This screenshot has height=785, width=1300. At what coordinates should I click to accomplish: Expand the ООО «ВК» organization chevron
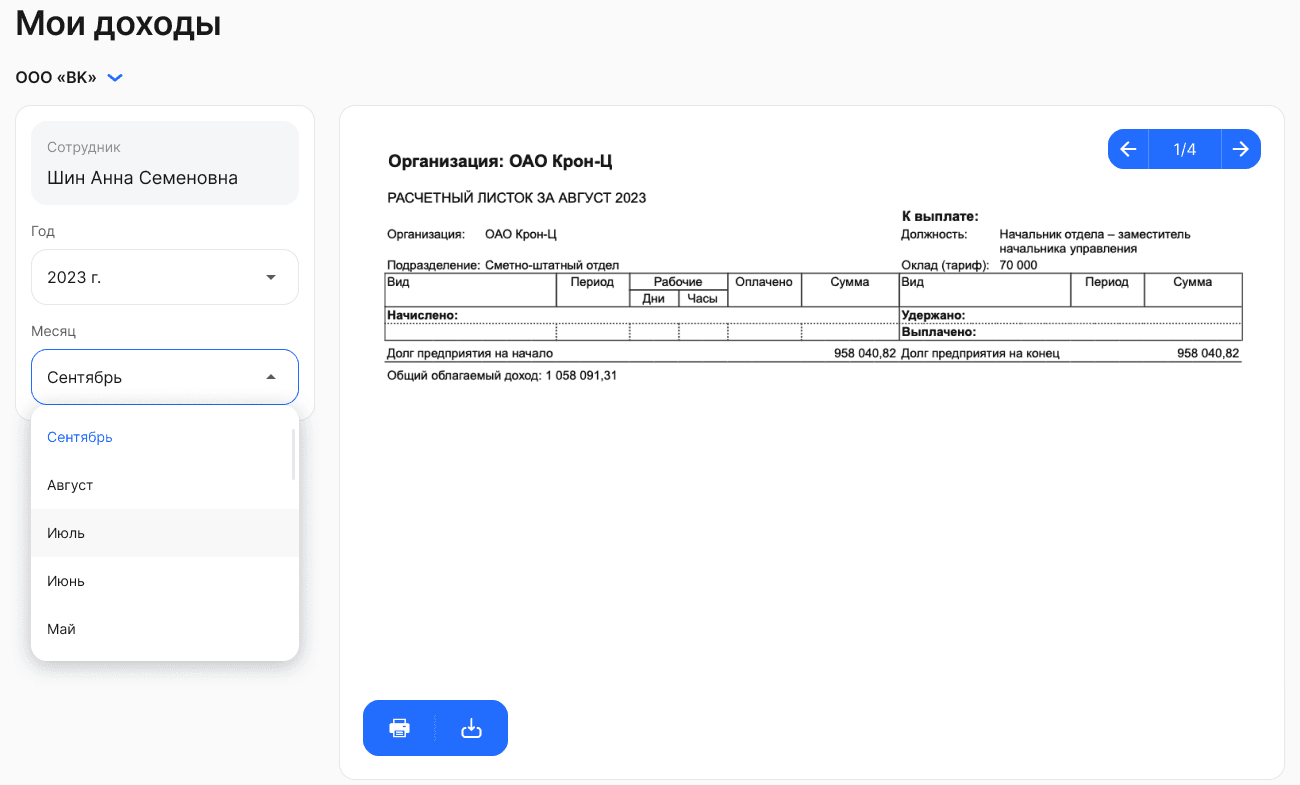(x=115, y=77)
